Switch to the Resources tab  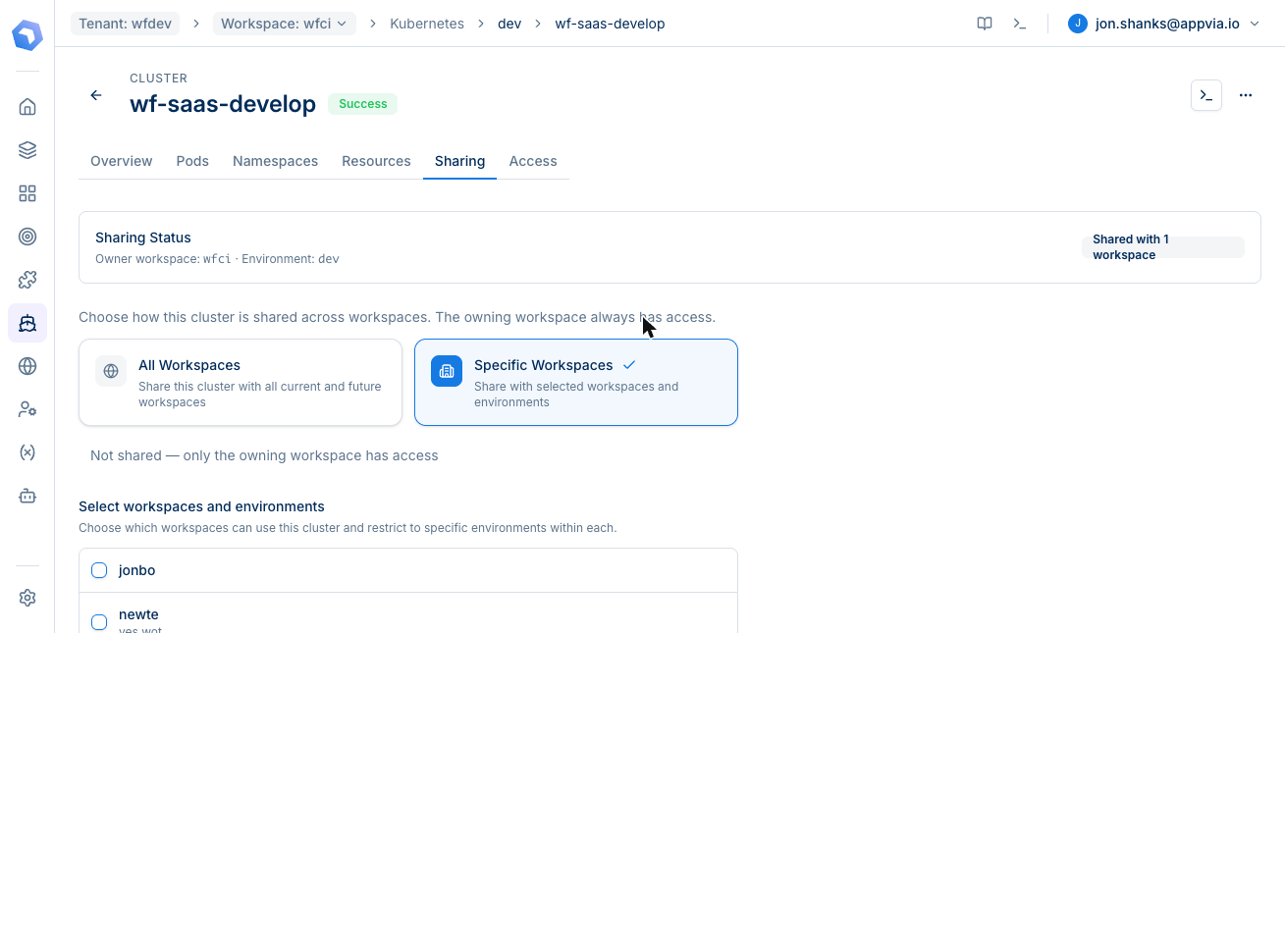376,161
